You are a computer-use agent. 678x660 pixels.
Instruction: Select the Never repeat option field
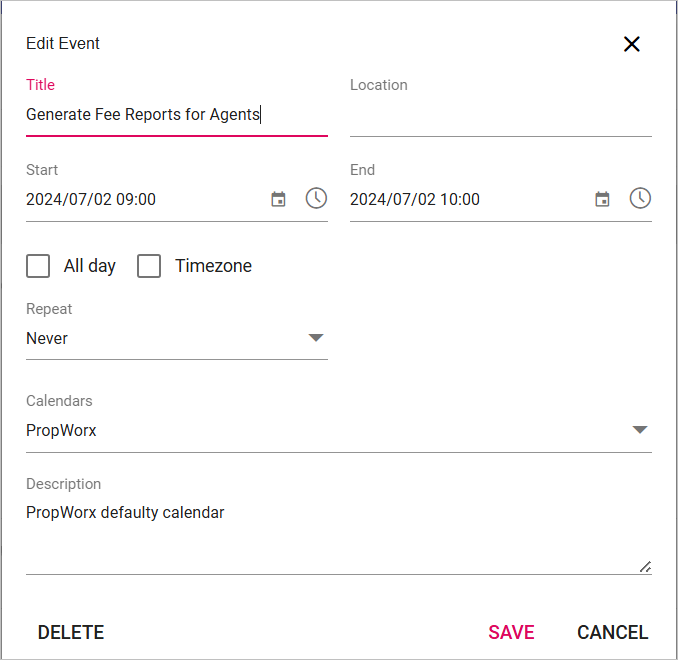click(177, 338)
